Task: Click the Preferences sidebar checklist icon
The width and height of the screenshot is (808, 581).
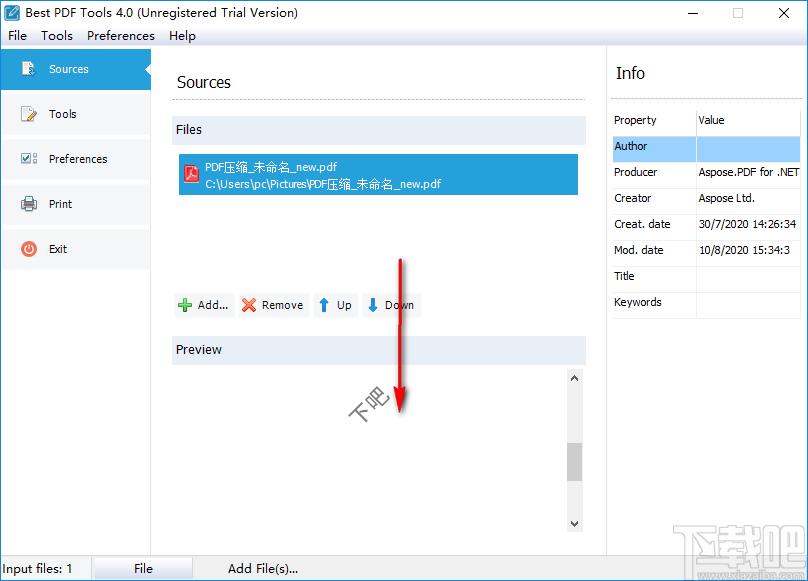Action: [28, 158]
